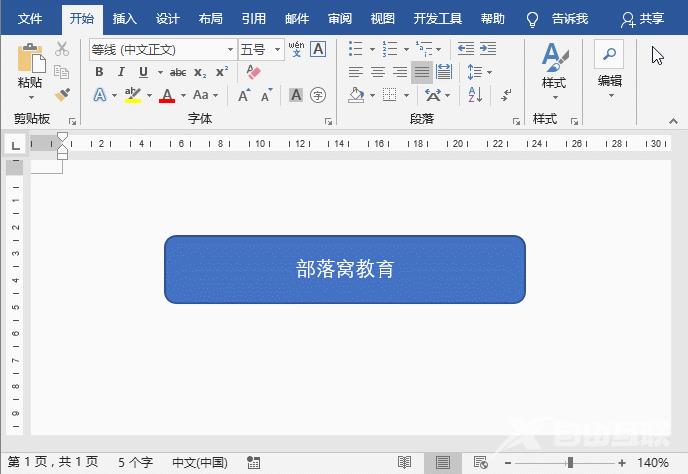Click the decrease indent icon
This screenshot has width=688, height=474.
466,49
